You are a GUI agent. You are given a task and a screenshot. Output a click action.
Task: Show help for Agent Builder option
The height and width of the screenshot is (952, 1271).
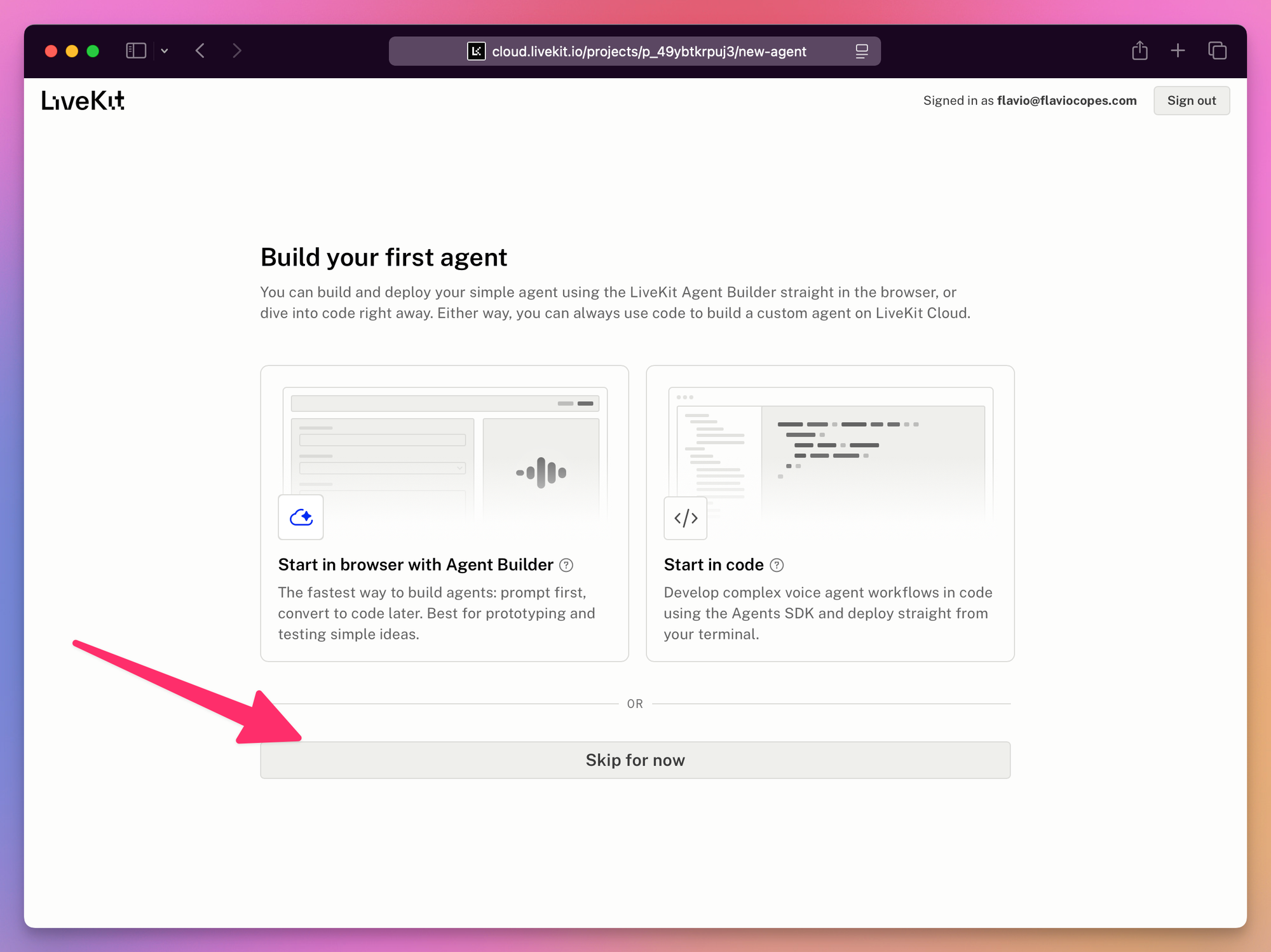(566, 565)
